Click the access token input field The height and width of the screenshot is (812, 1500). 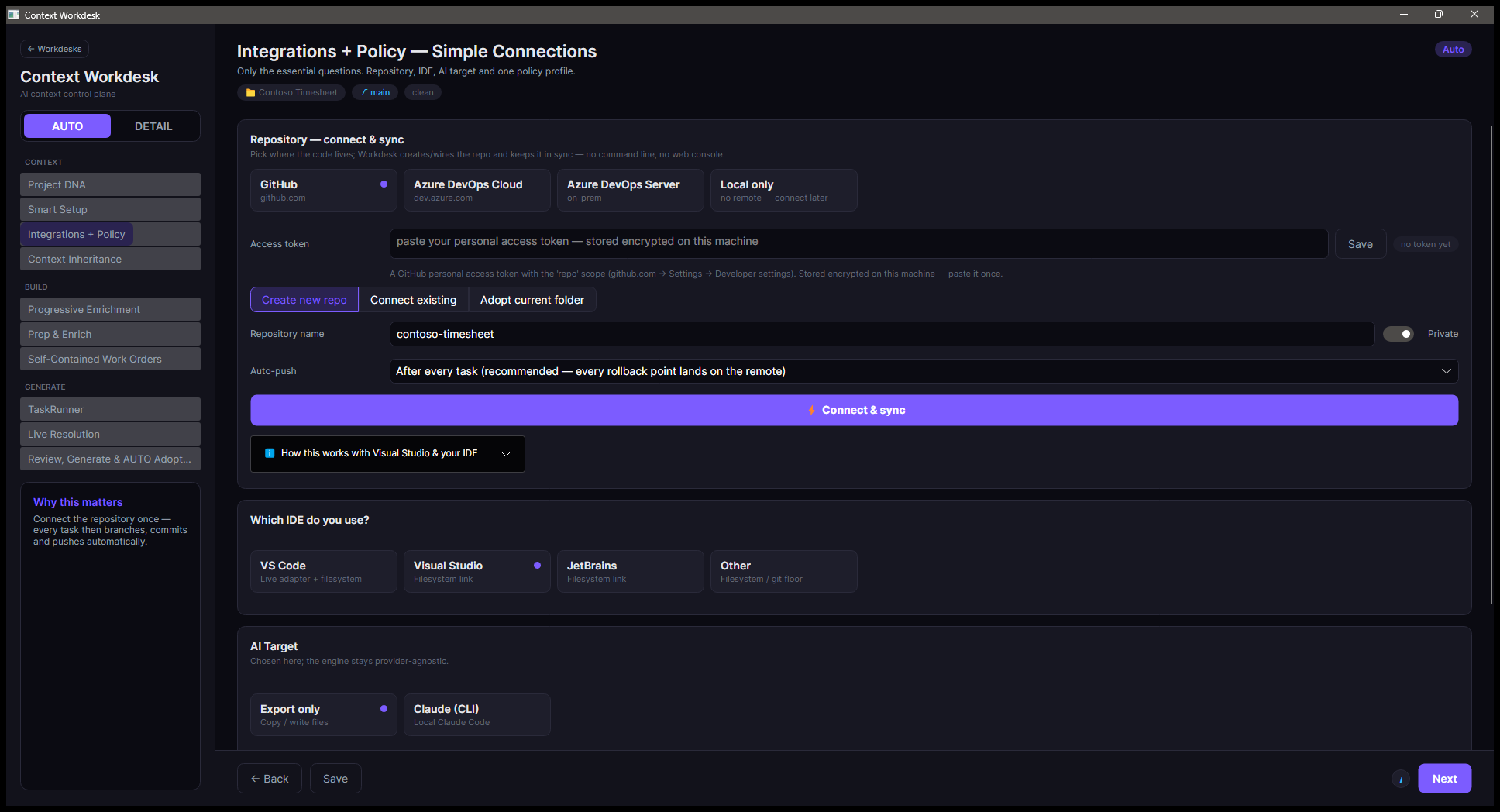tap(858, 243)
